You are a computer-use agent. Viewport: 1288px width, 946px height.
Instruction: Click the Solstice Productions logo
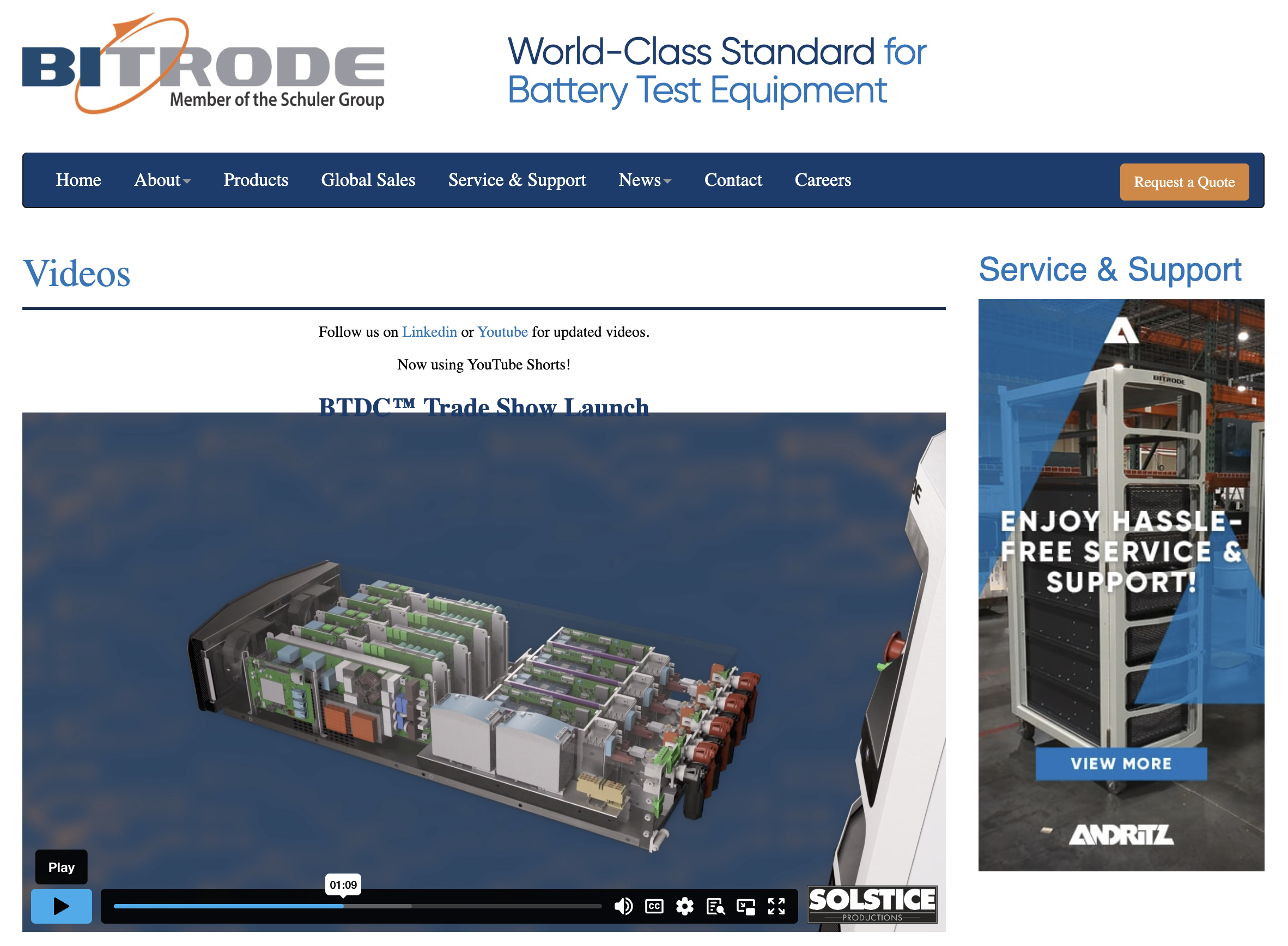[x=872, y=905]
